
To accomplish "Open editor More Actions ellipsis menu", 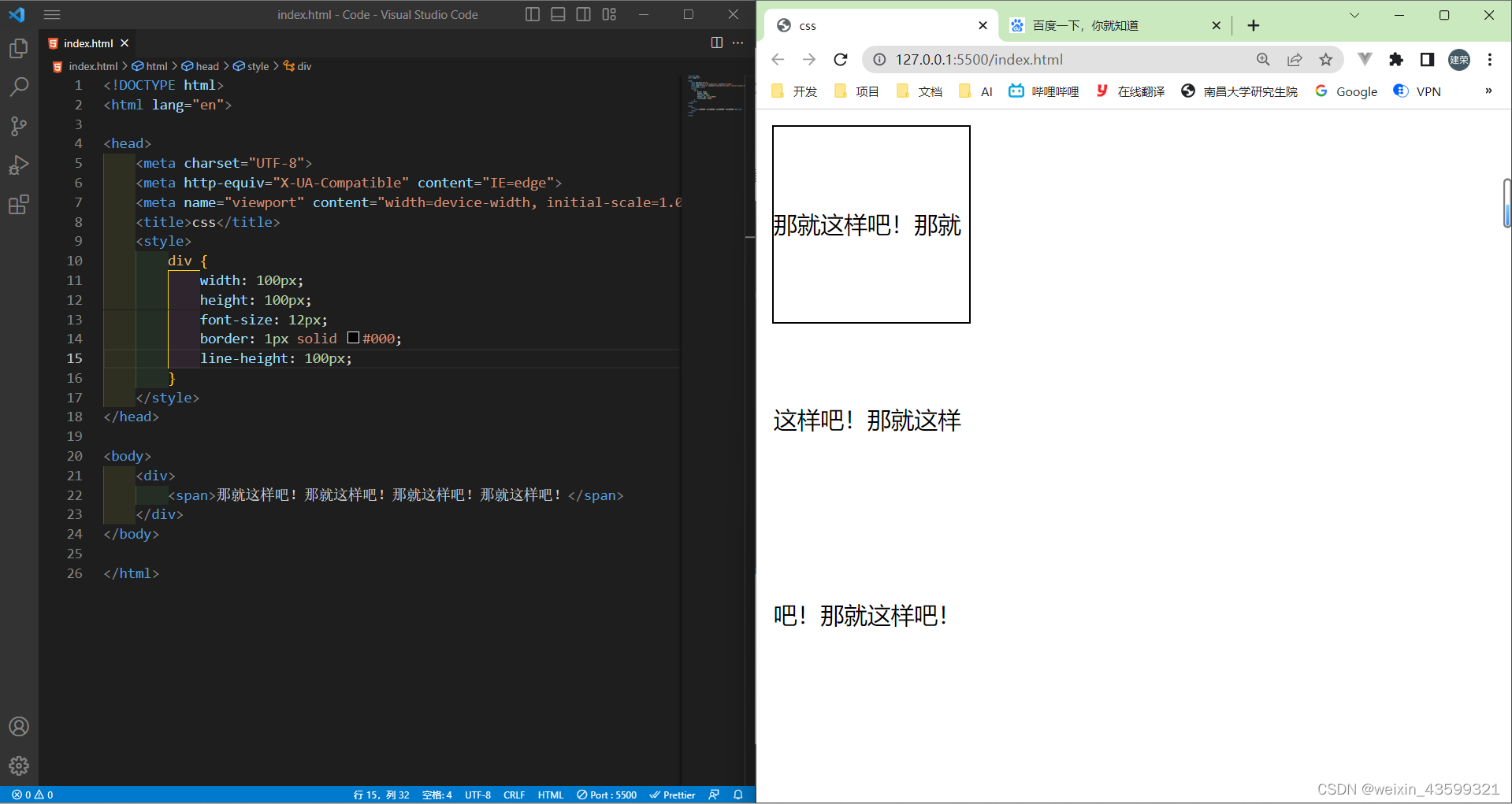I will coord(737,43).
